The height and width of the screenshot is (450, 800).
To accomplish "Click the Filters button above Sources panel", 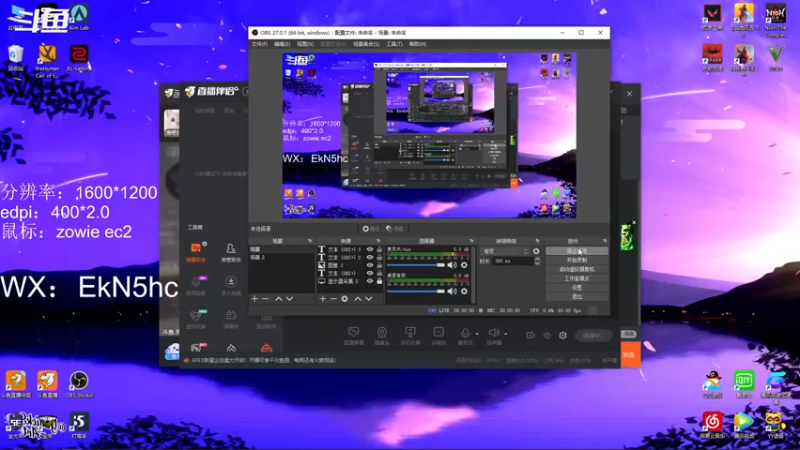I will (394, 229).
